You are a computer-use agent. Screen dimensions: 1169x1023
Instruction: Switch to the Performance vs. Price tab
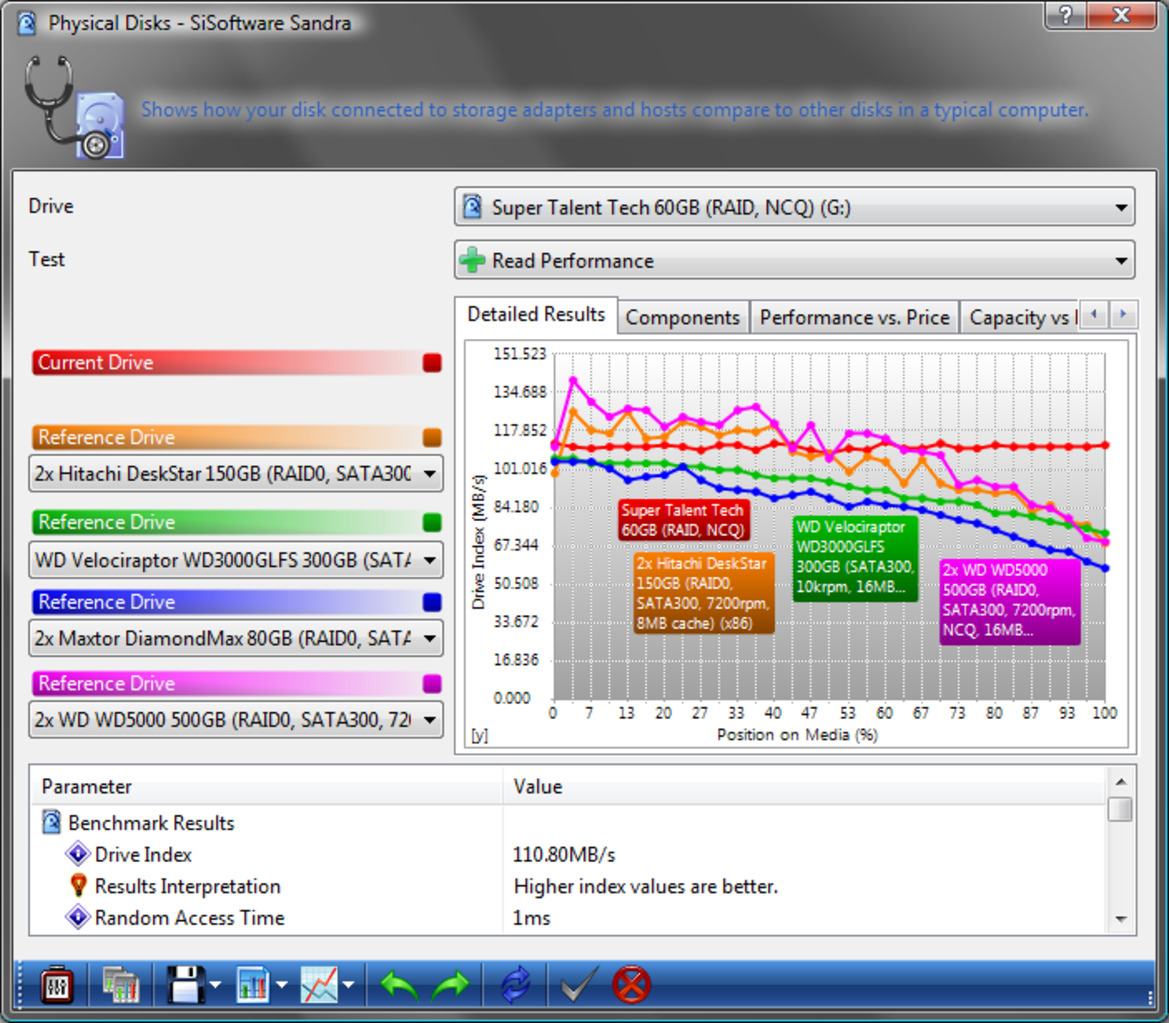pos(854,318)
